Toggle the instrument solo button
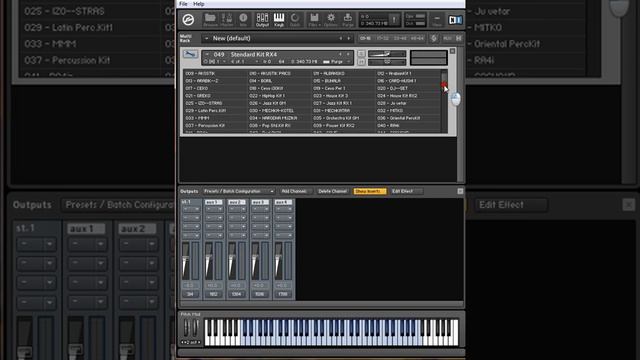640x360 pixels. (x=361, y=54)
